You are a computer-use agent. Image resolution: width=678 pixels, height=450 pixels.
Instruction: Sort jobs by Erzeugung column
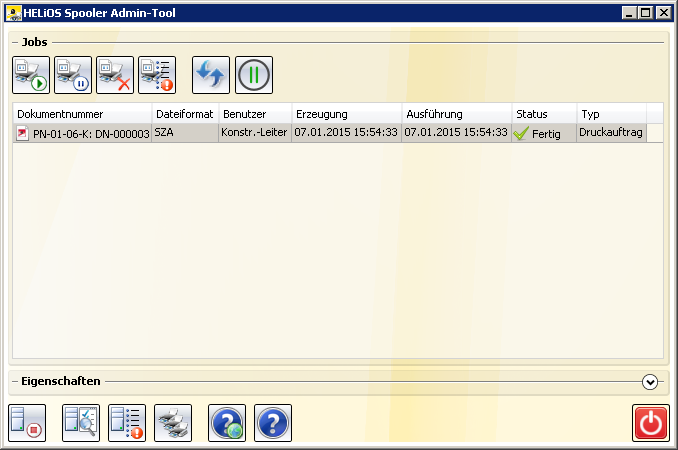point(347,114)
